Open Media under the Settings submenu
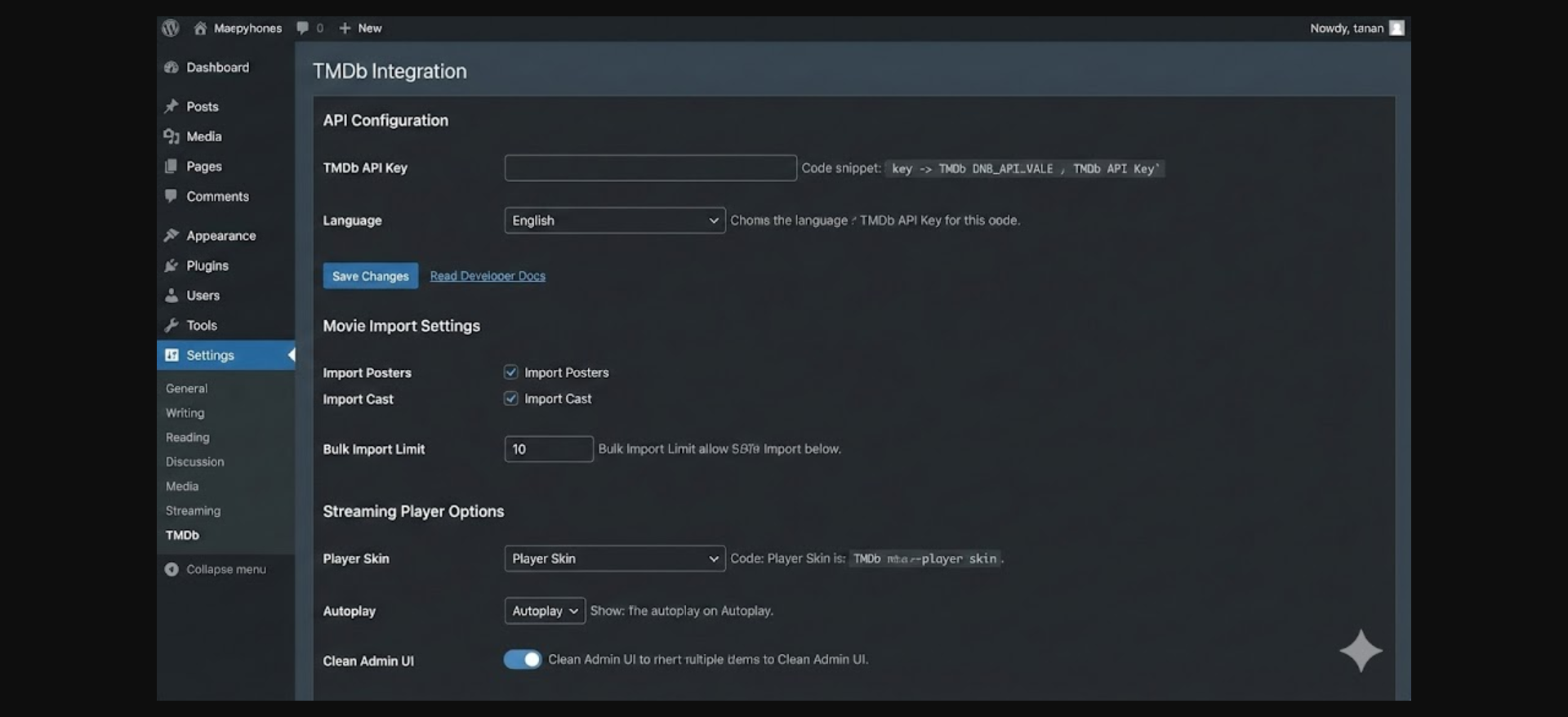The image size is (1568, 717). 182,487
